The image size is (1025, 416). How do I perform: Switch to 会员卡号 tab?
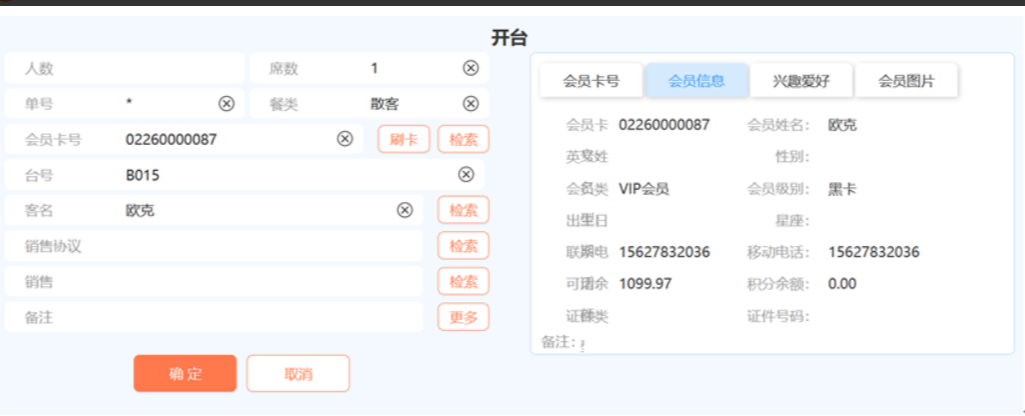[591, 81]
